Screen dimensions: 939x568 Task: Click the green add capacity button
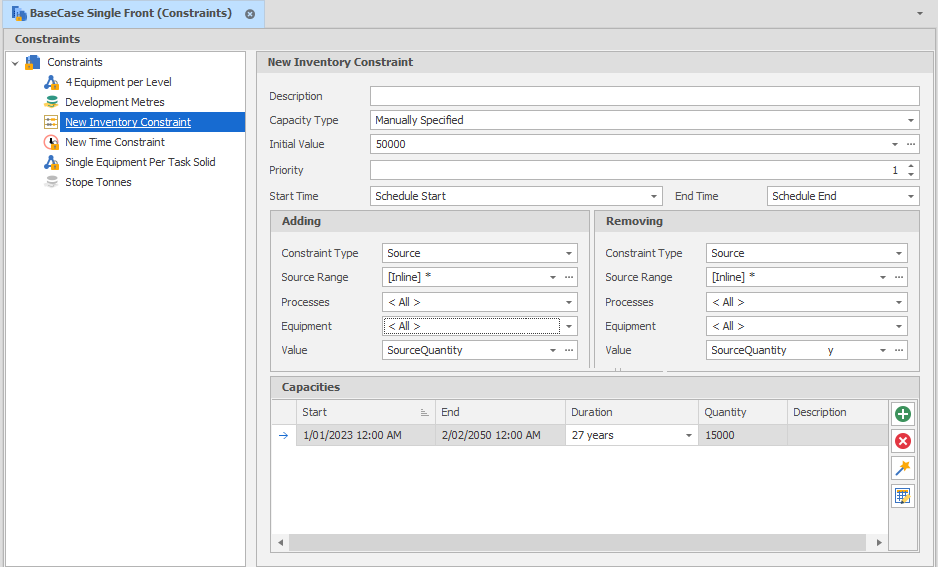[903, 414]
